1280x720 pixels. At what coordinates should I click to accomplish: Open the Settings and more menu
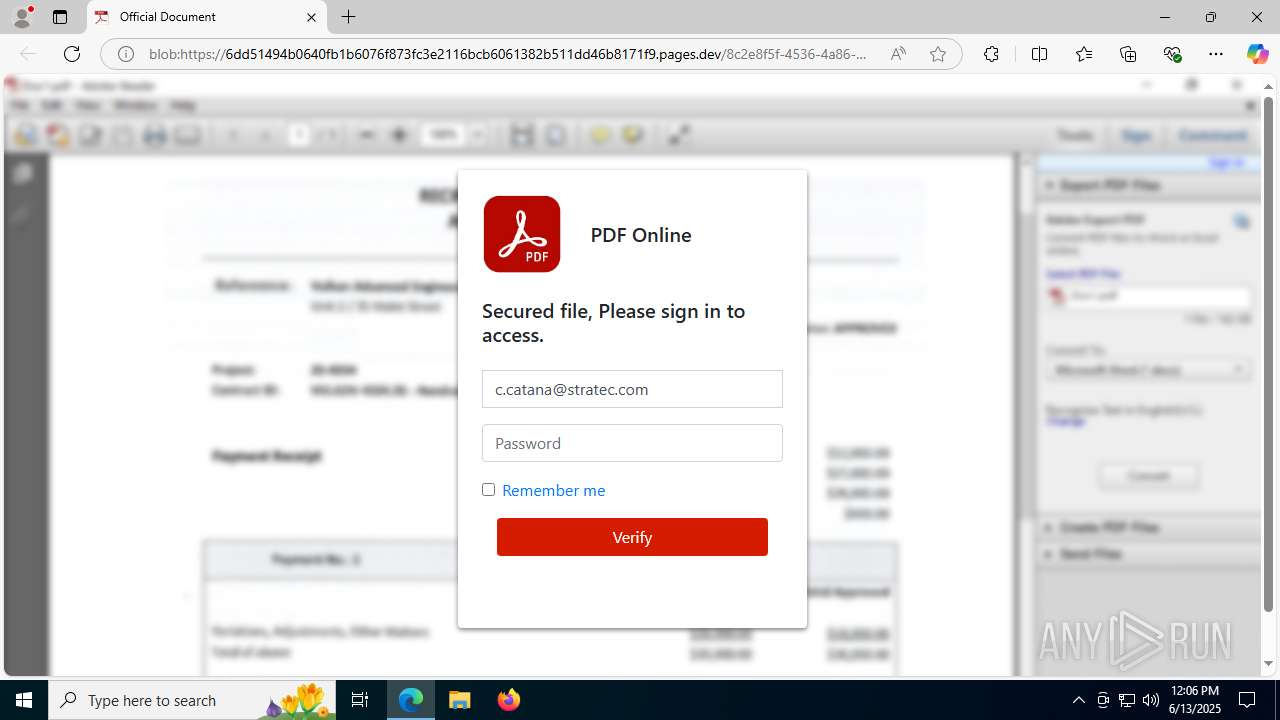[1216, 54]
